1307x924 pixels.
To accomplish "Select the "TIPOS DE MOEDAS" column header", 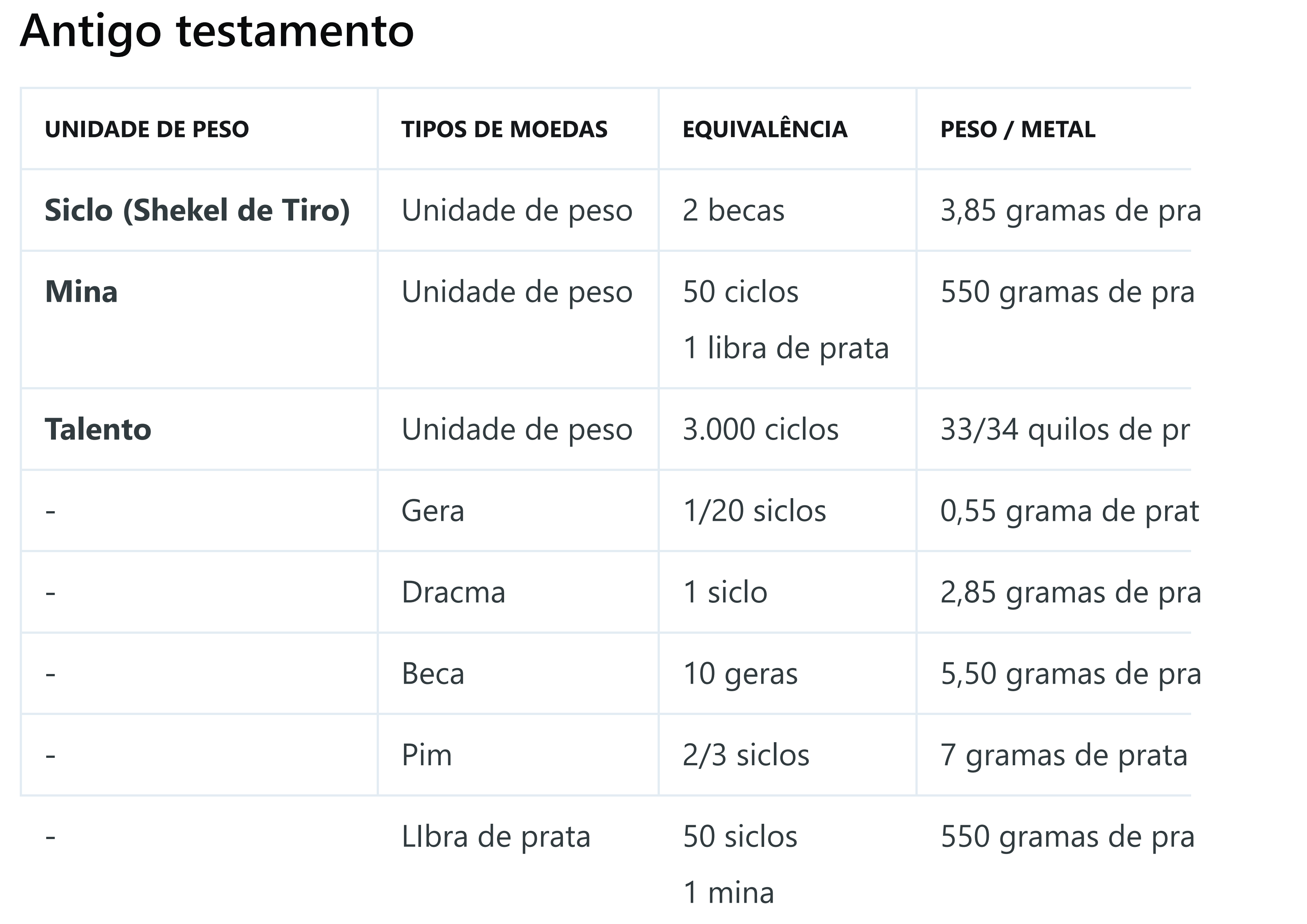I will [x=504, y=130].
